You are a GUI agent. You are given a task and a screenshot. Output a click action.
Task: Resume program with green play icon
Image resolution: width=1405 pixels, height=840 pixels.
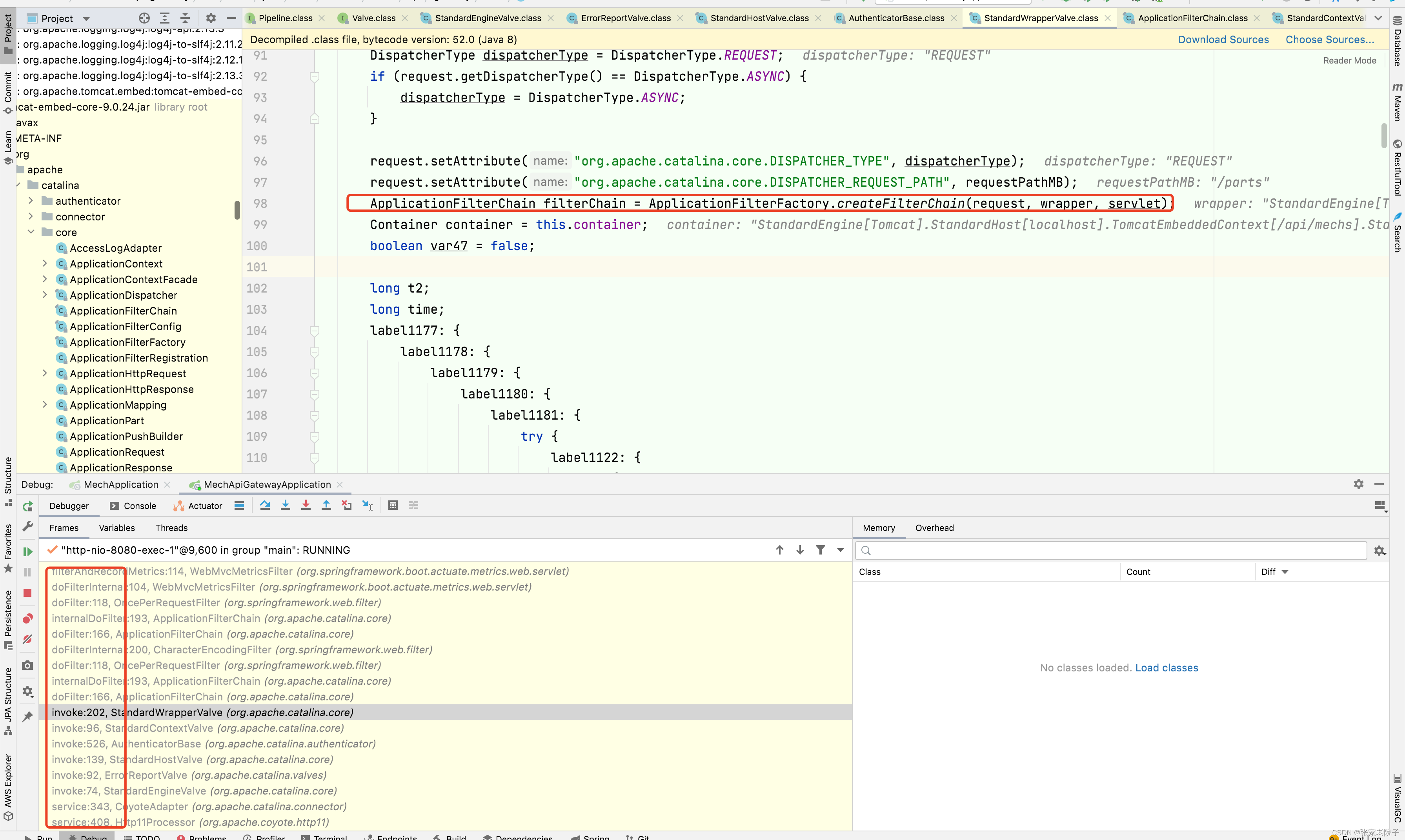coord(27,551)
